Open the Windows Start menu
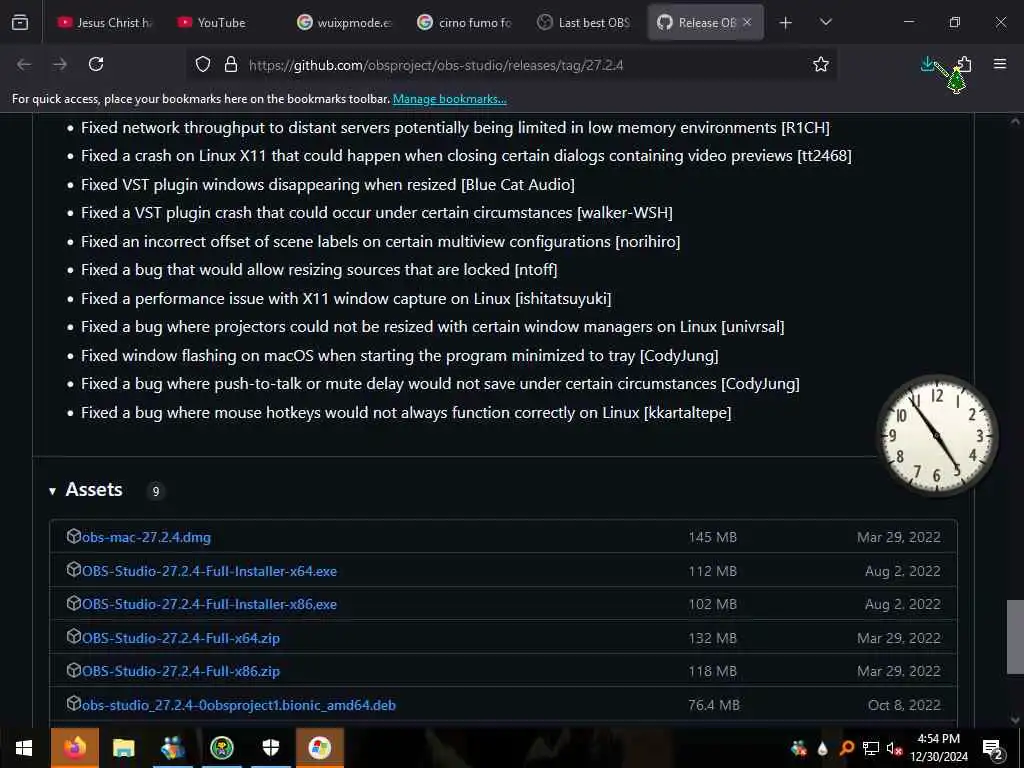1024x768 pixels. (x=24, y=748)
